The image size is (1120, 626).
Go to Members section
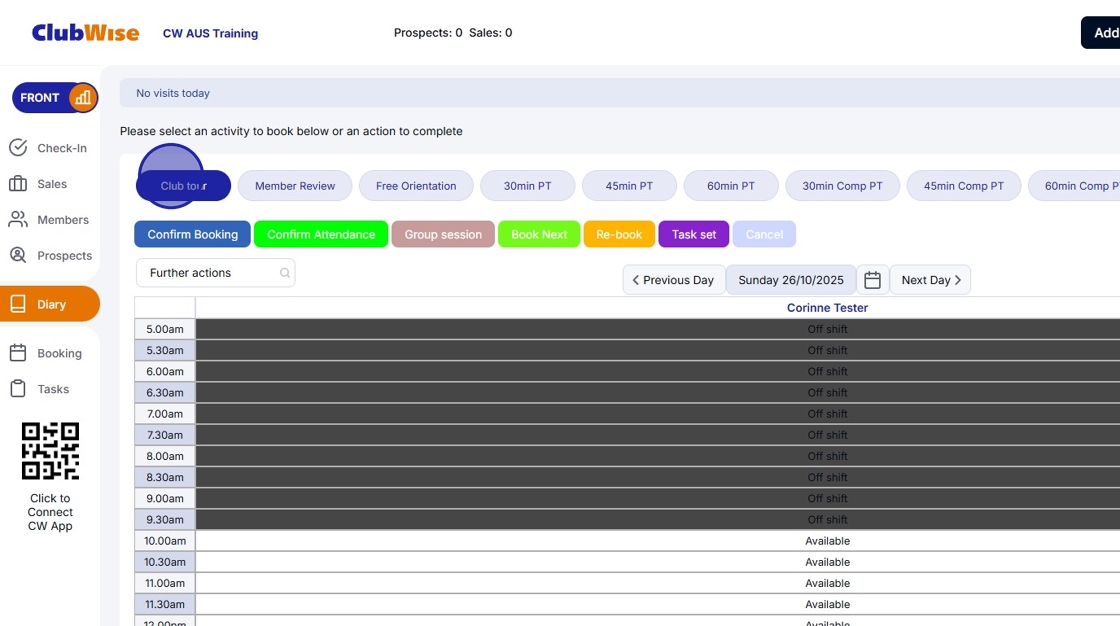coord(49,219)
